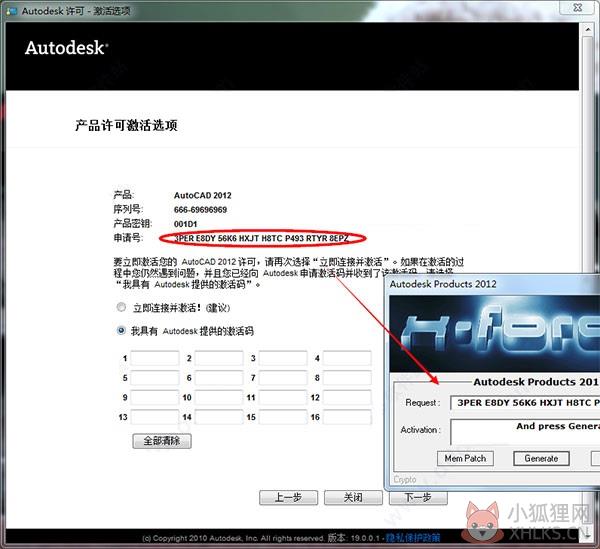
Task: Click activation code field 14
Action: (x=219, y=417)
